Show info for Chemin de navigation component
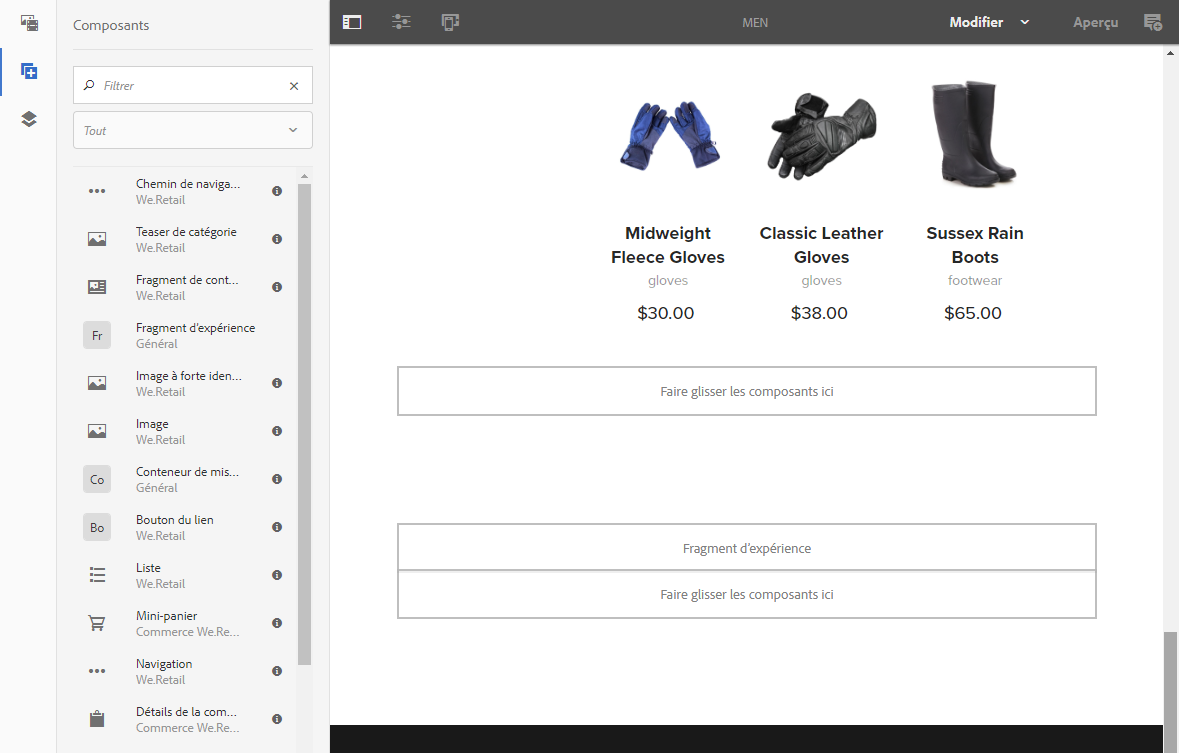1179x753 pixels. [277, 191]
